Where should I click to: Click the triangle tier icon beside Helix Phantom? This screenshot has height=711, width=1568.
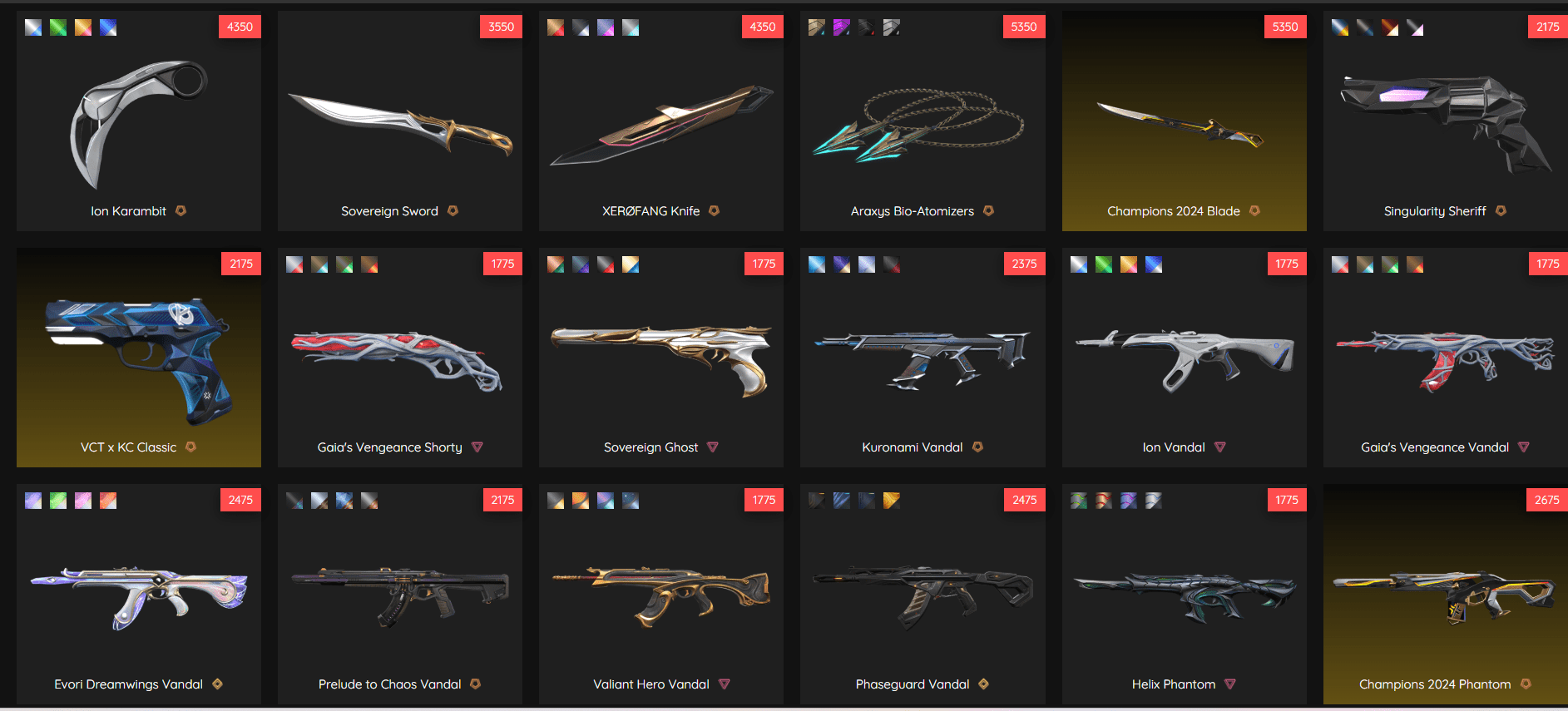(x=1230, y=684)
